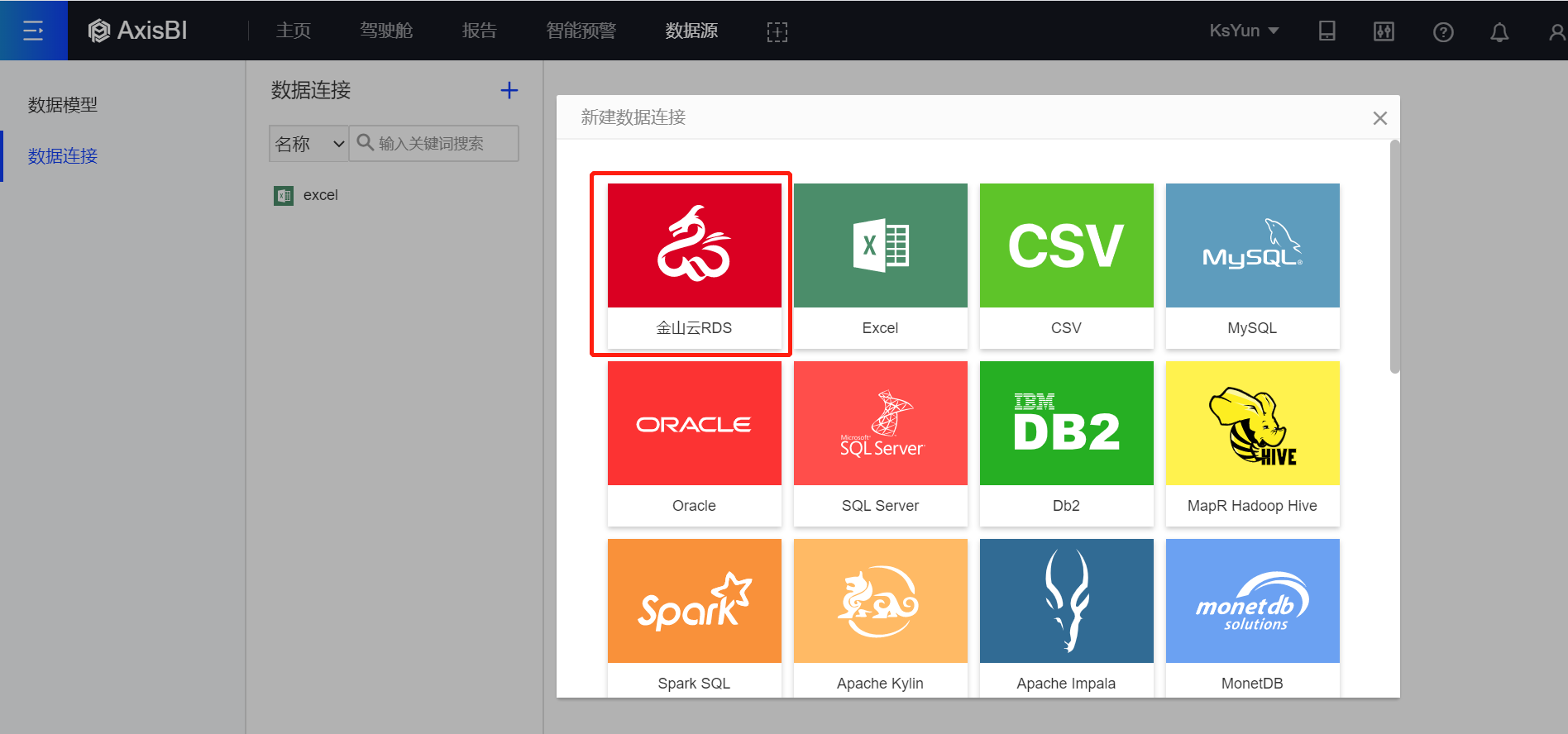Add a new data connection with plus icon

click(x=509, y=90)
